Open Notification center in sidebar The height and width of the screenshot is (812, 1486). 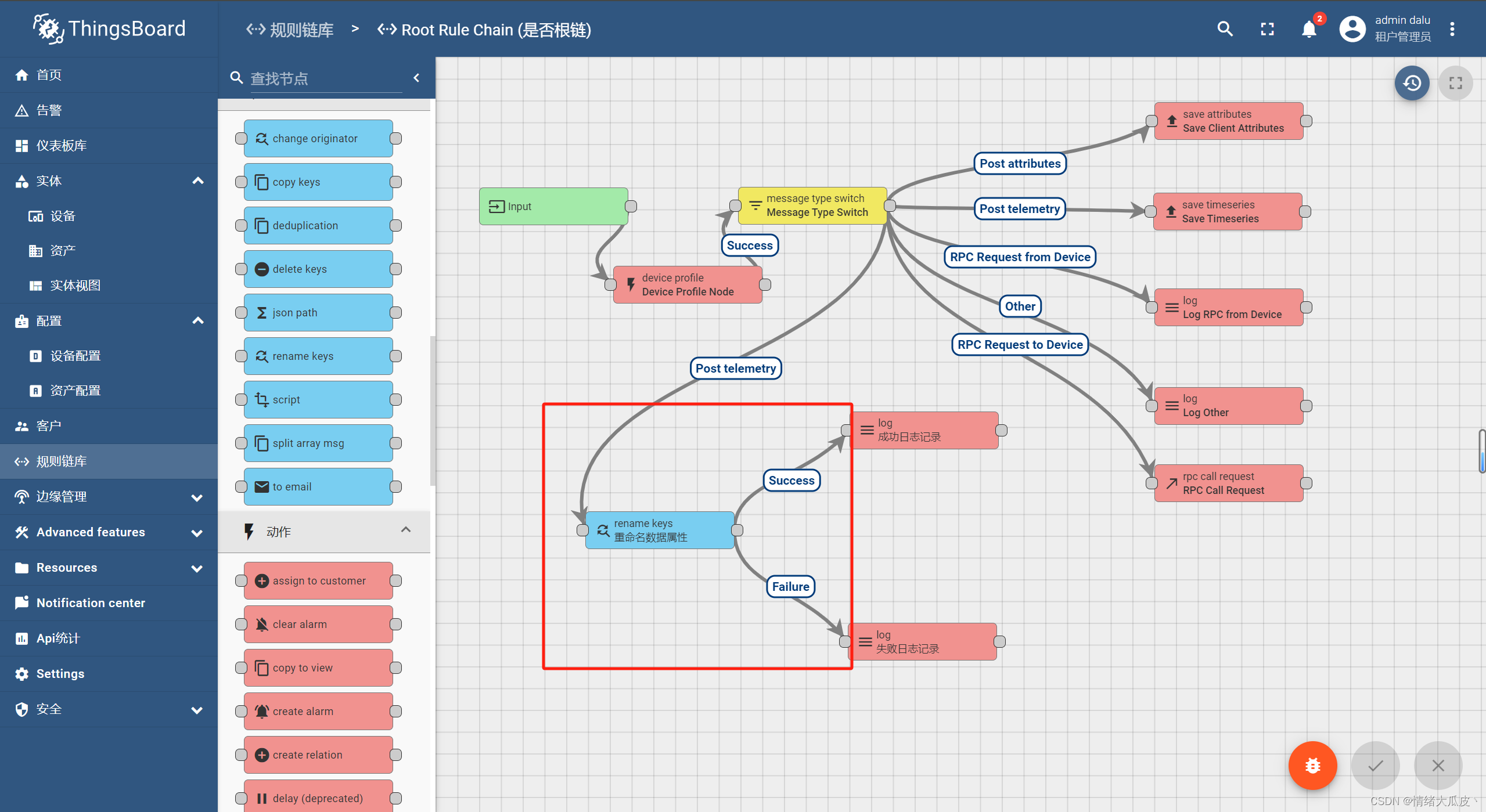click(x=109, y=603)
